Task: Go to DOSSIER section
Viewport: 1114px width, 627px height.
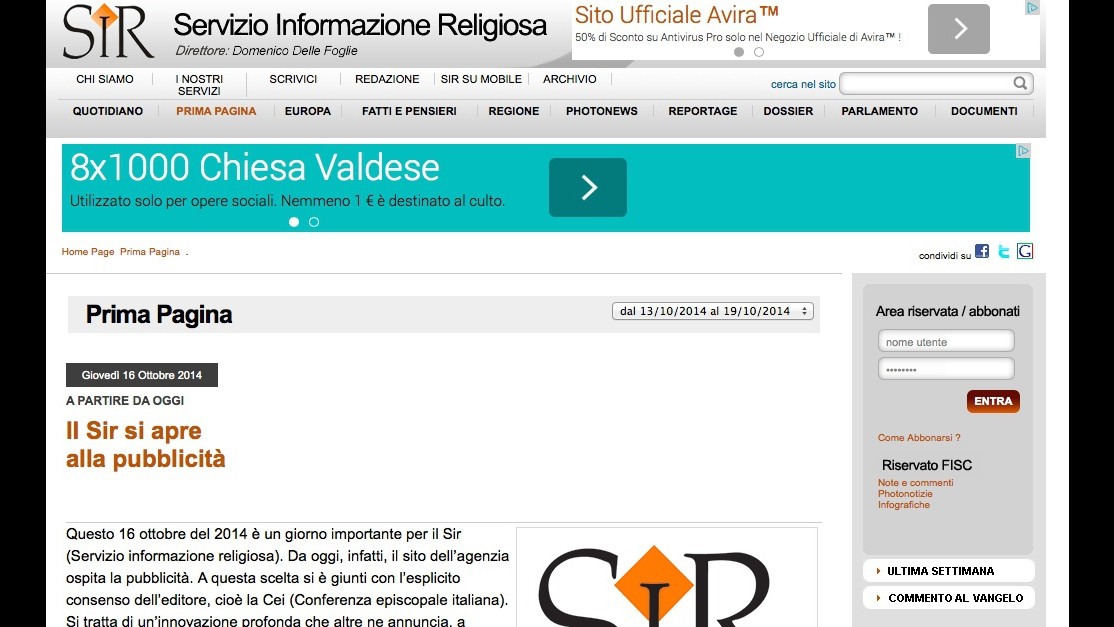Action: [x=788, y=111]
